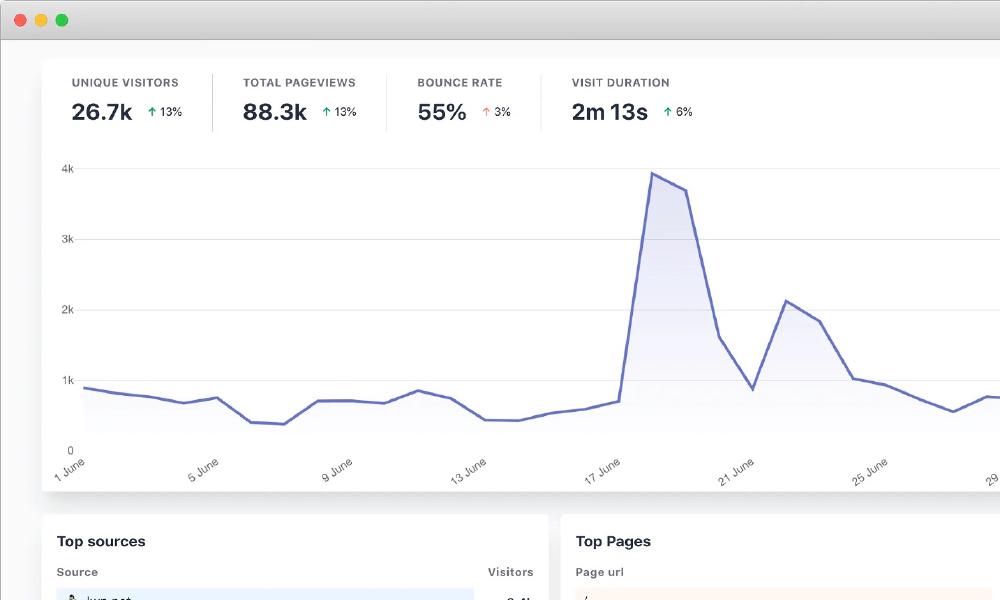Click the 17 June x-axis label
The image size is (1000, 600).
[603, 471]
